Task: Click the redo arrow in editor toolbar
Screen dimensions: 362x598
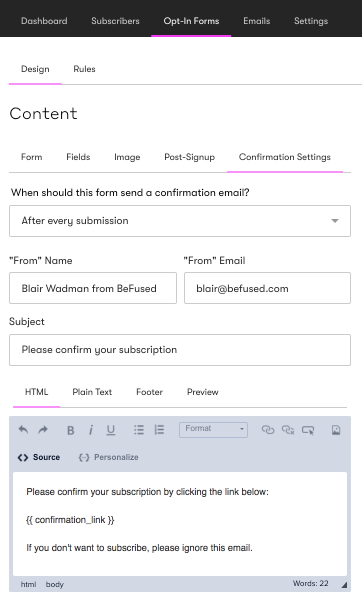Action: click(x=43, y=430)
